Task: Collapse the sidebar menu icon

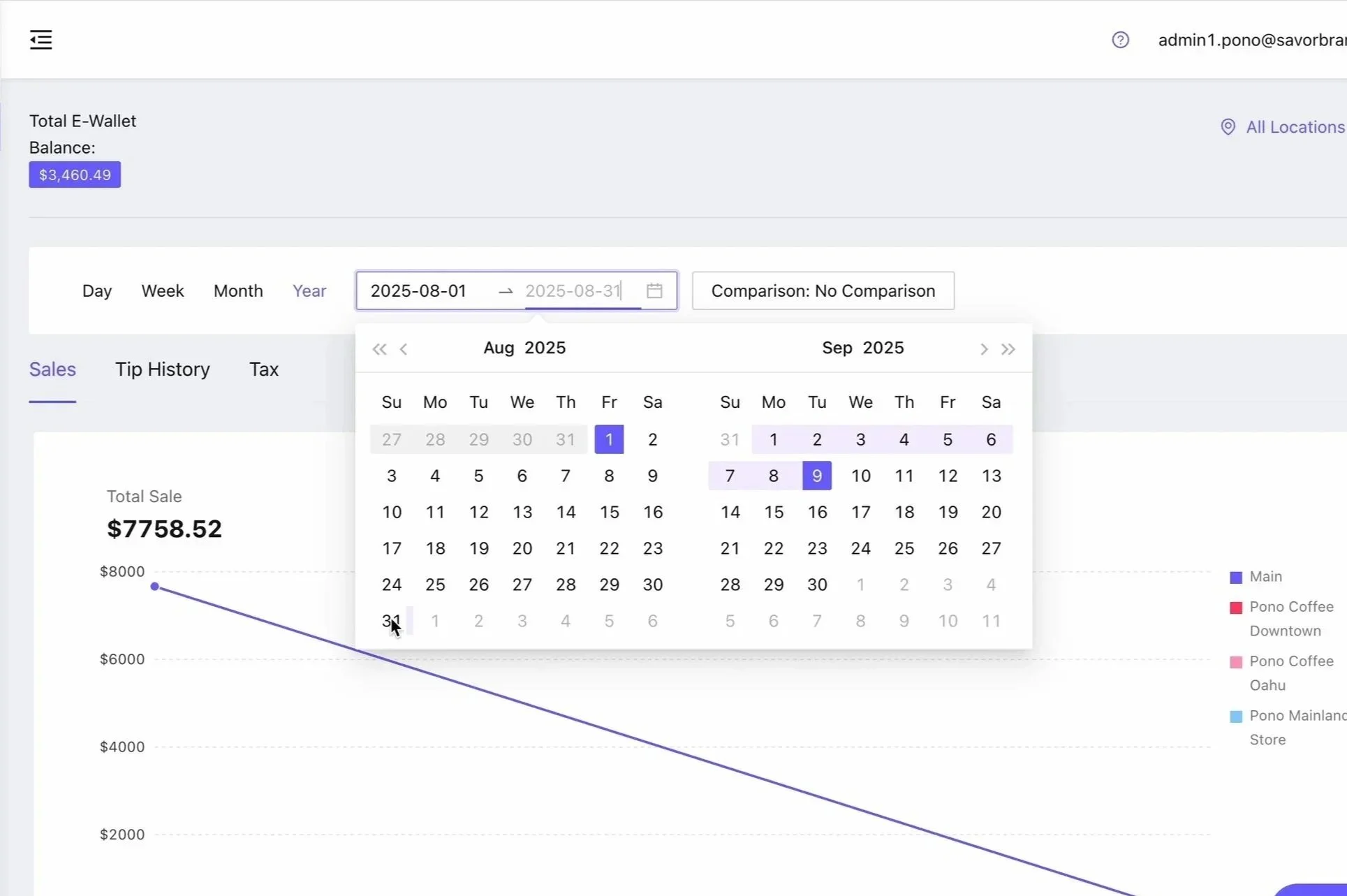Action: coord(41,40)
